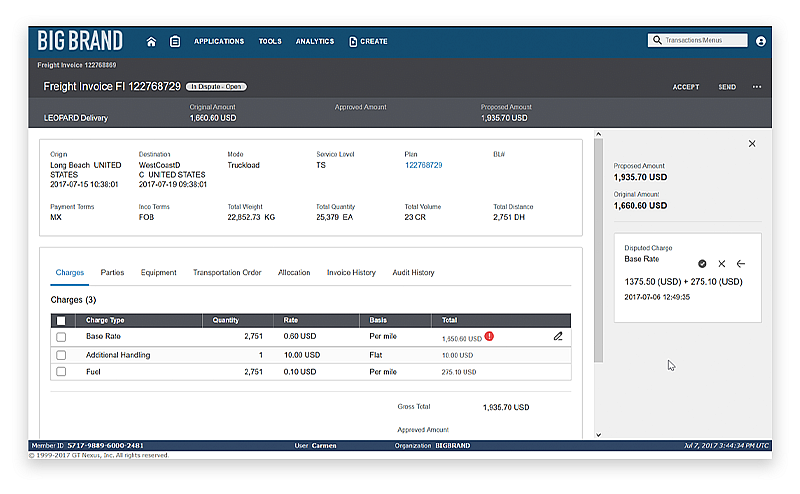Click the vertical scrollbar thumb

click(x=598, y=250)
